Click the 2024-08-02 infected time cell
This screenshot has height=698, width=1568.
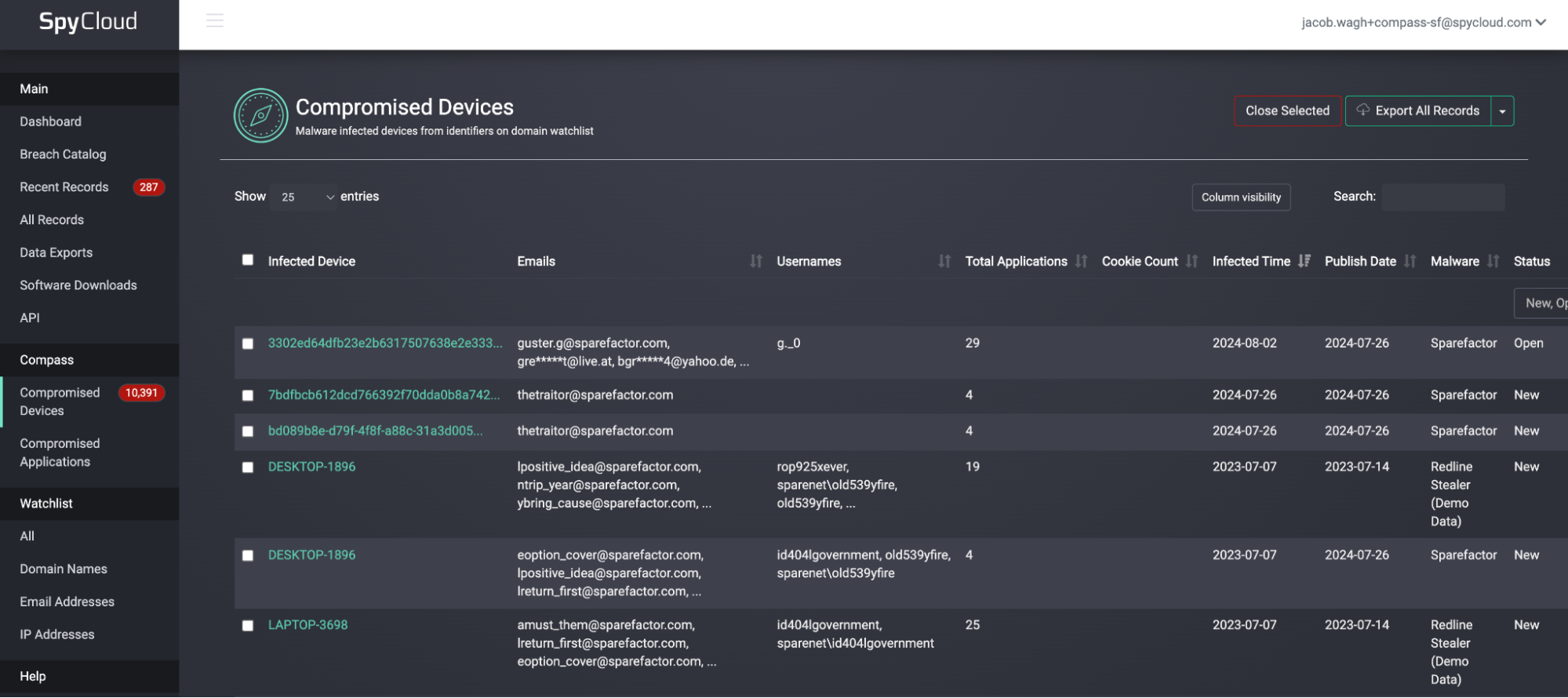(x=1244, y=344)
